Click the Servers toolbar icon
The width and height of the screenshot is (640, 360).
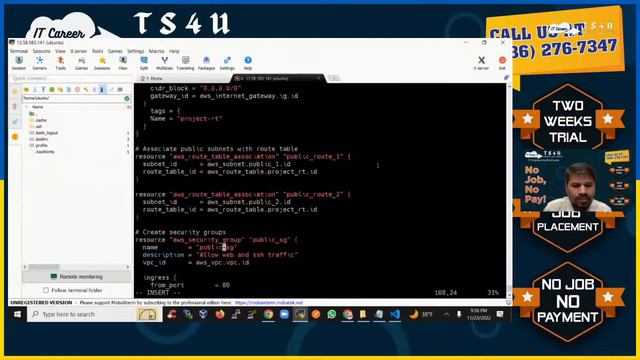point(40,63)
